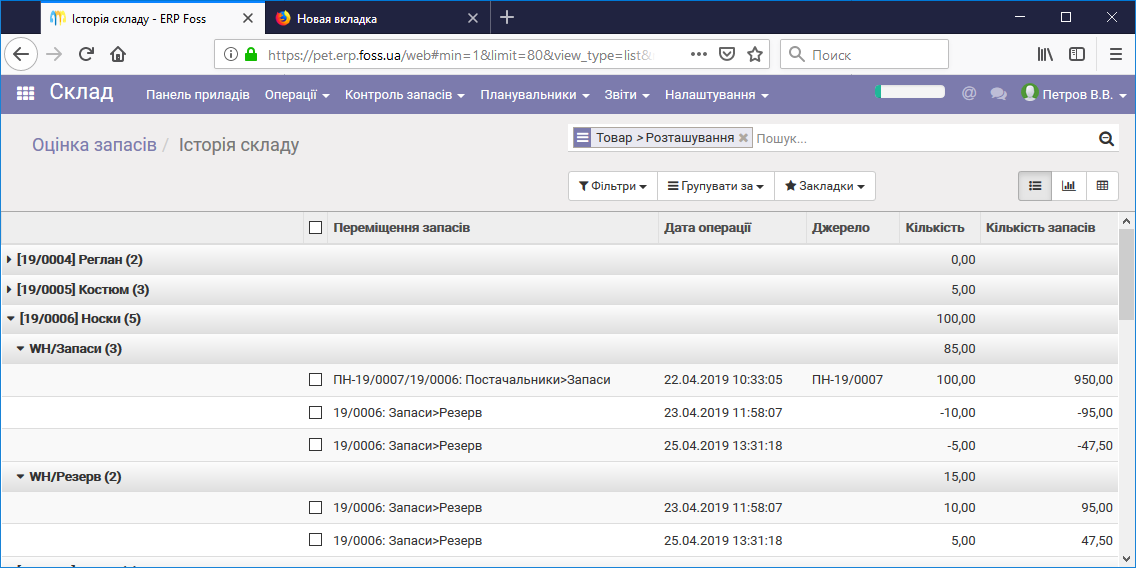This screenshot has height=568, width=1136.
Task: Open the Firefox library icon
Action: click(1045, 54)
